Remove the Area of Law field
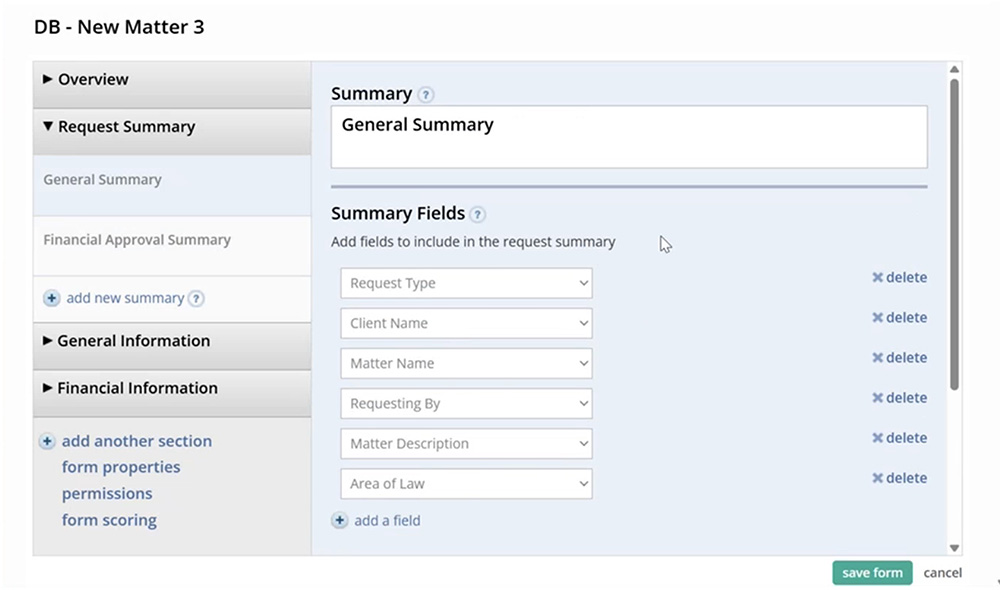The image size is (1000, 590). pos(899,478)
